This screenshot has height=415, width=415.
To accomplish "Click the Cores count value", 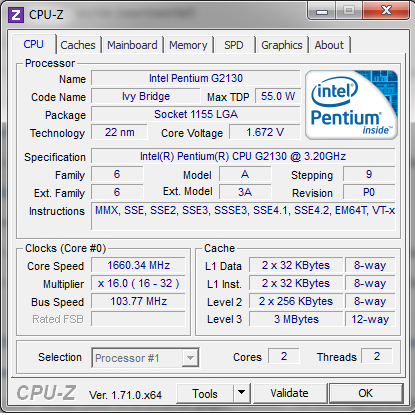I will (x=284, y=356).
